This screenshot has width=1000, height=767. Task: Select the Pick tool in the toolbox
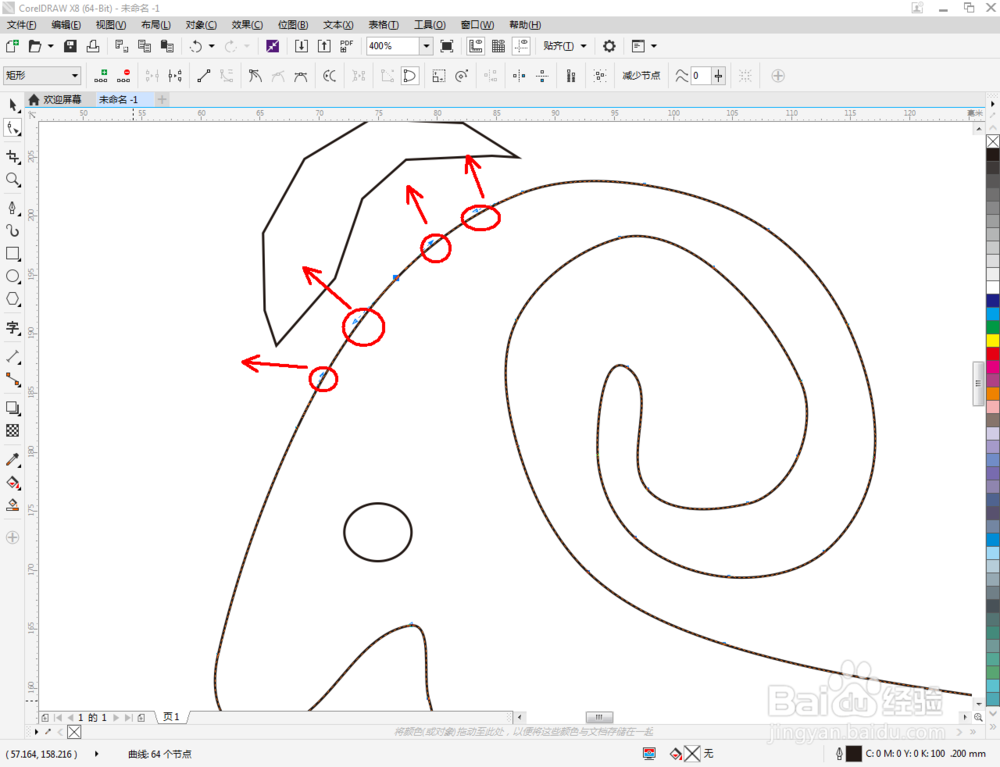[x=13, y=105]
